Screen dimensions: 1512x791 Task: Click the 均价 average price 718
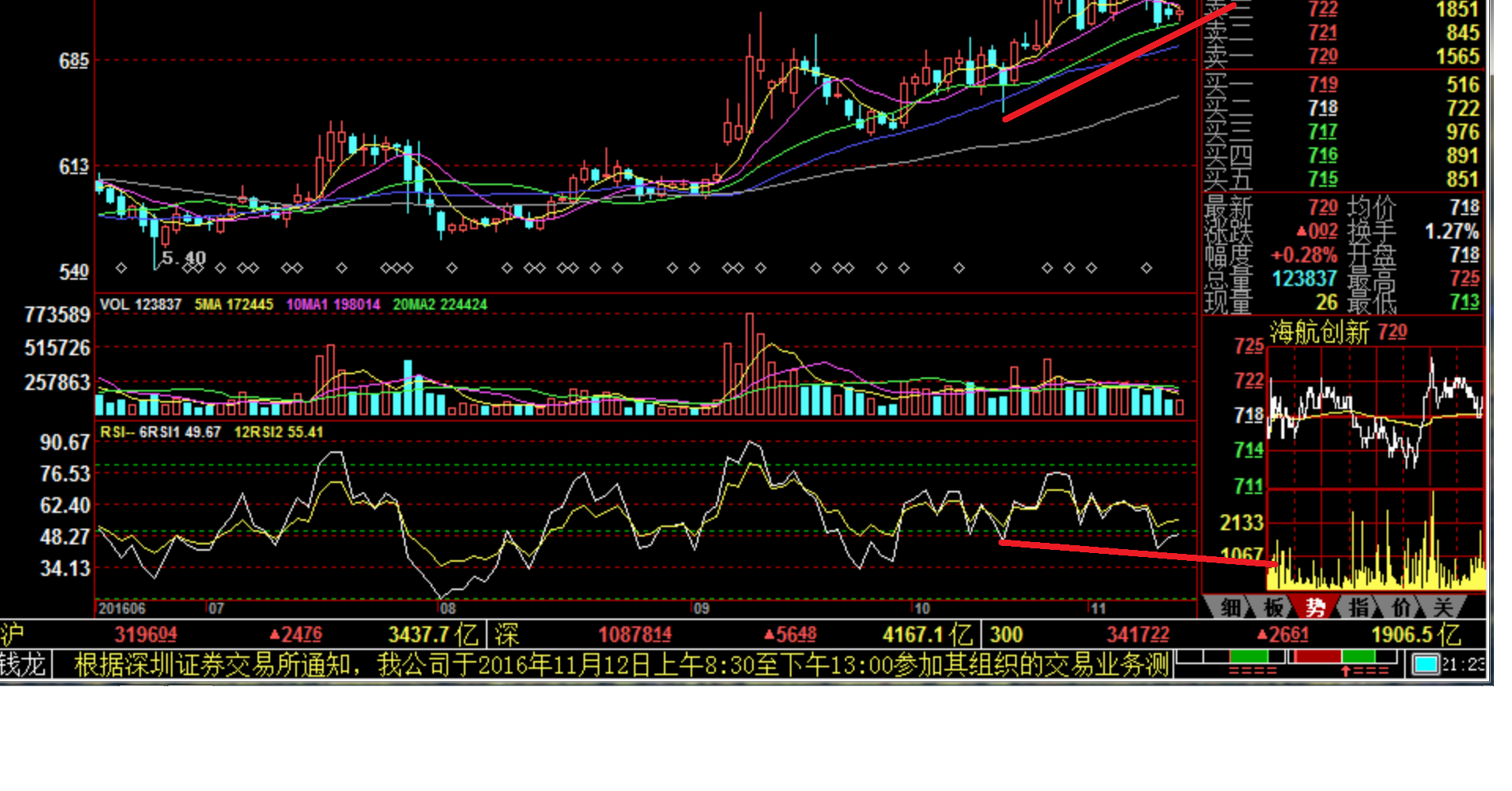pyautogui.click(x=1465, y=207)
